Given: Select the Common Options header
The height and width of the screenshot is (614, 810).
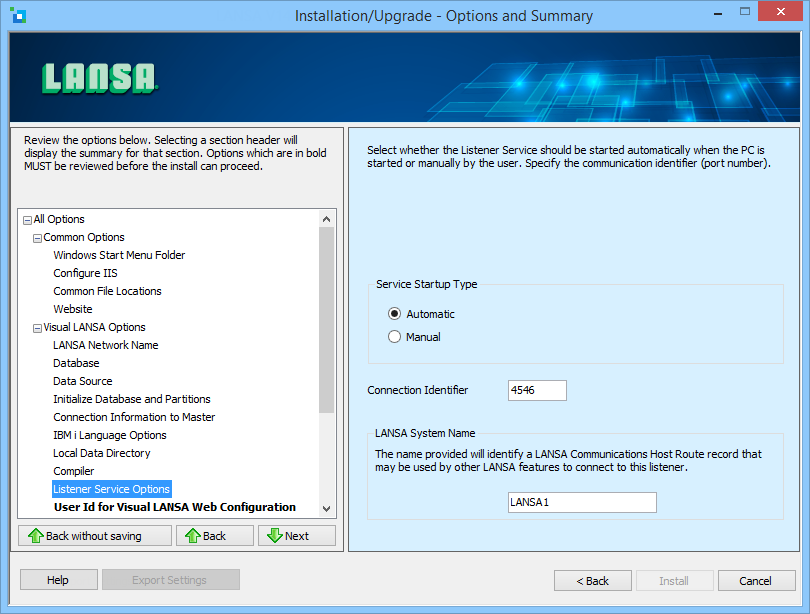Looking at the screenshot, I should click(84, 238).
